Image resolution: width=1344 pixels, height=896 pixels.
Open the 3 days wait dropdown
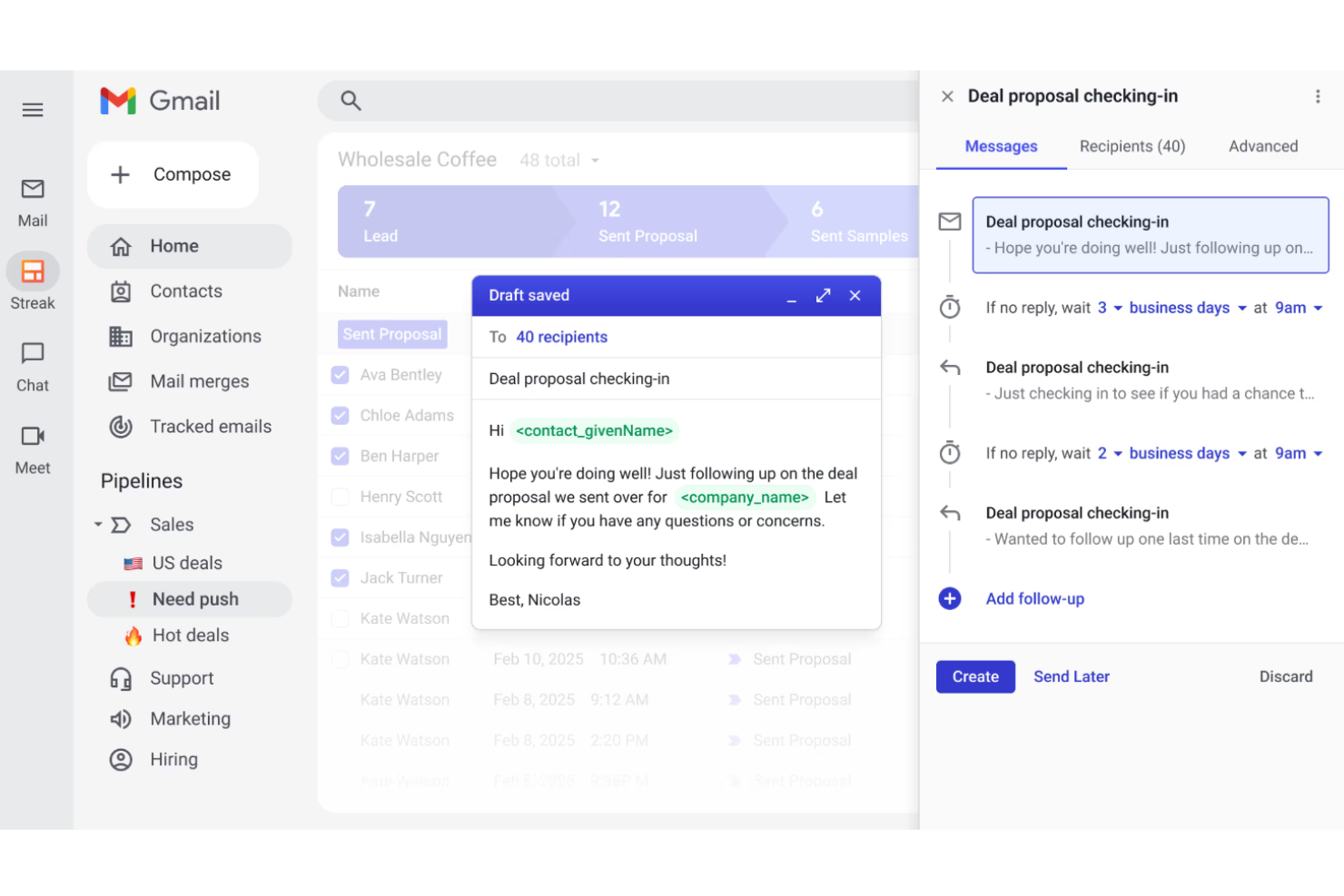click(1110, 308)
